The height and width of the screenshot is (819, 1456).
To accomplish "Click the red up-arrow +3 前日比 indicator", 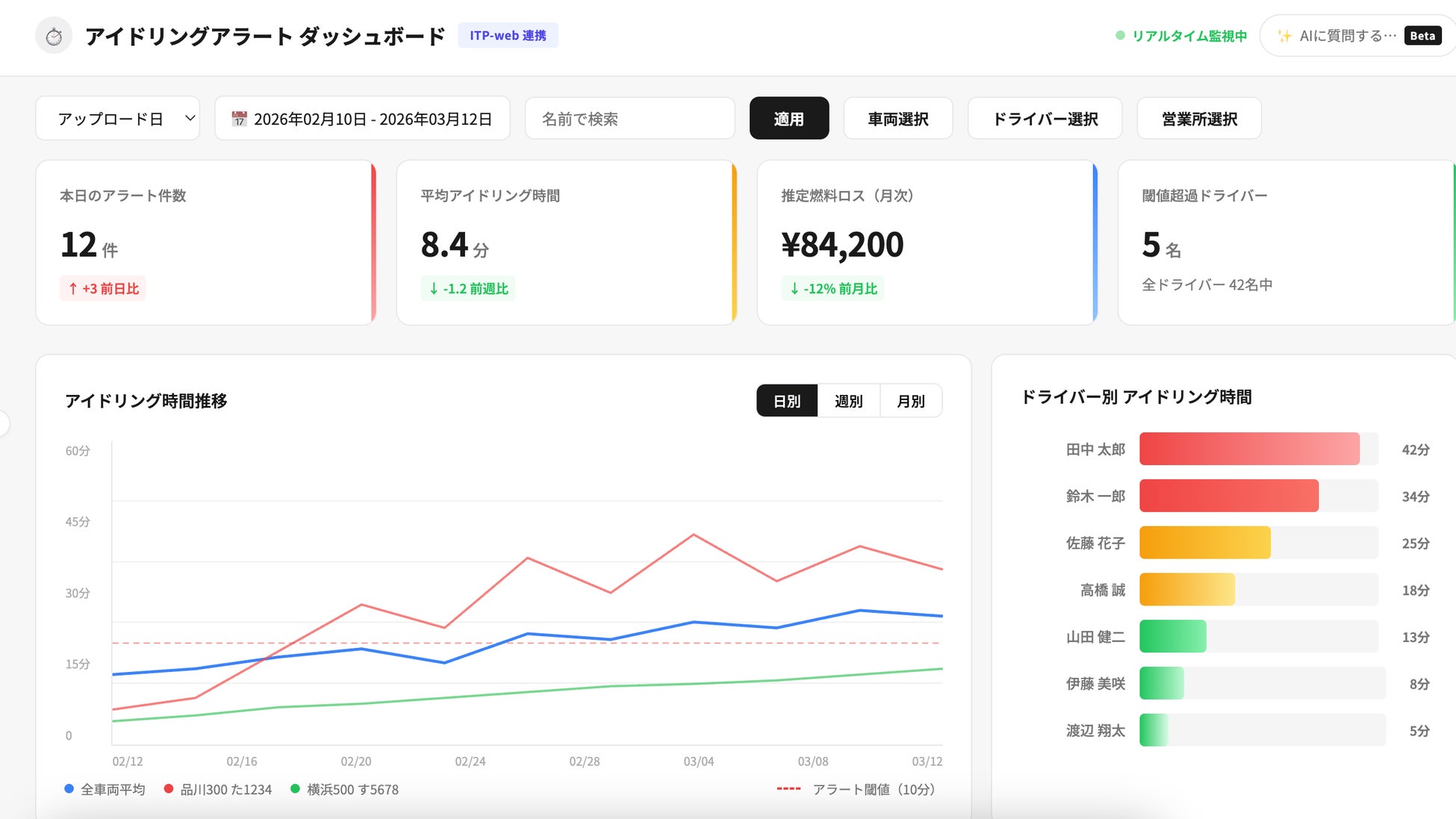I will [103, 288].
